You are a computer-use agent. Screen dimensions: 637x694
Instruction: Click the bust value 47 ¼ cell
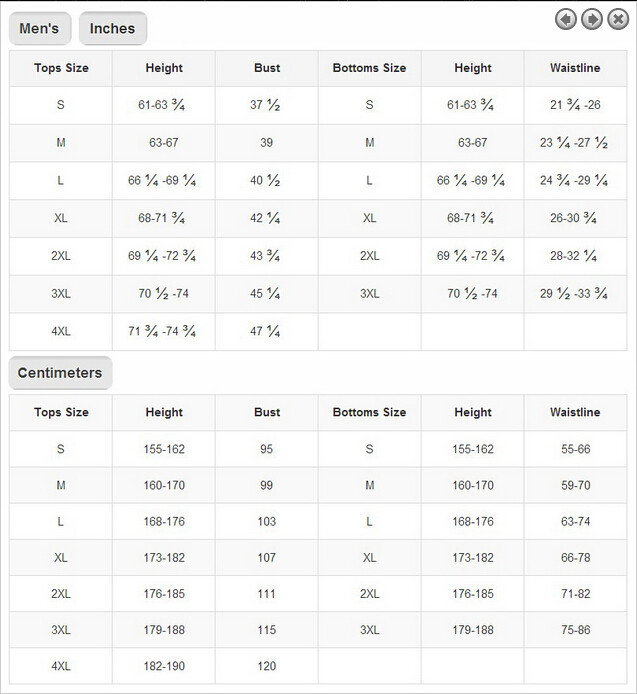pyautogui.click(x=267, y=331)
